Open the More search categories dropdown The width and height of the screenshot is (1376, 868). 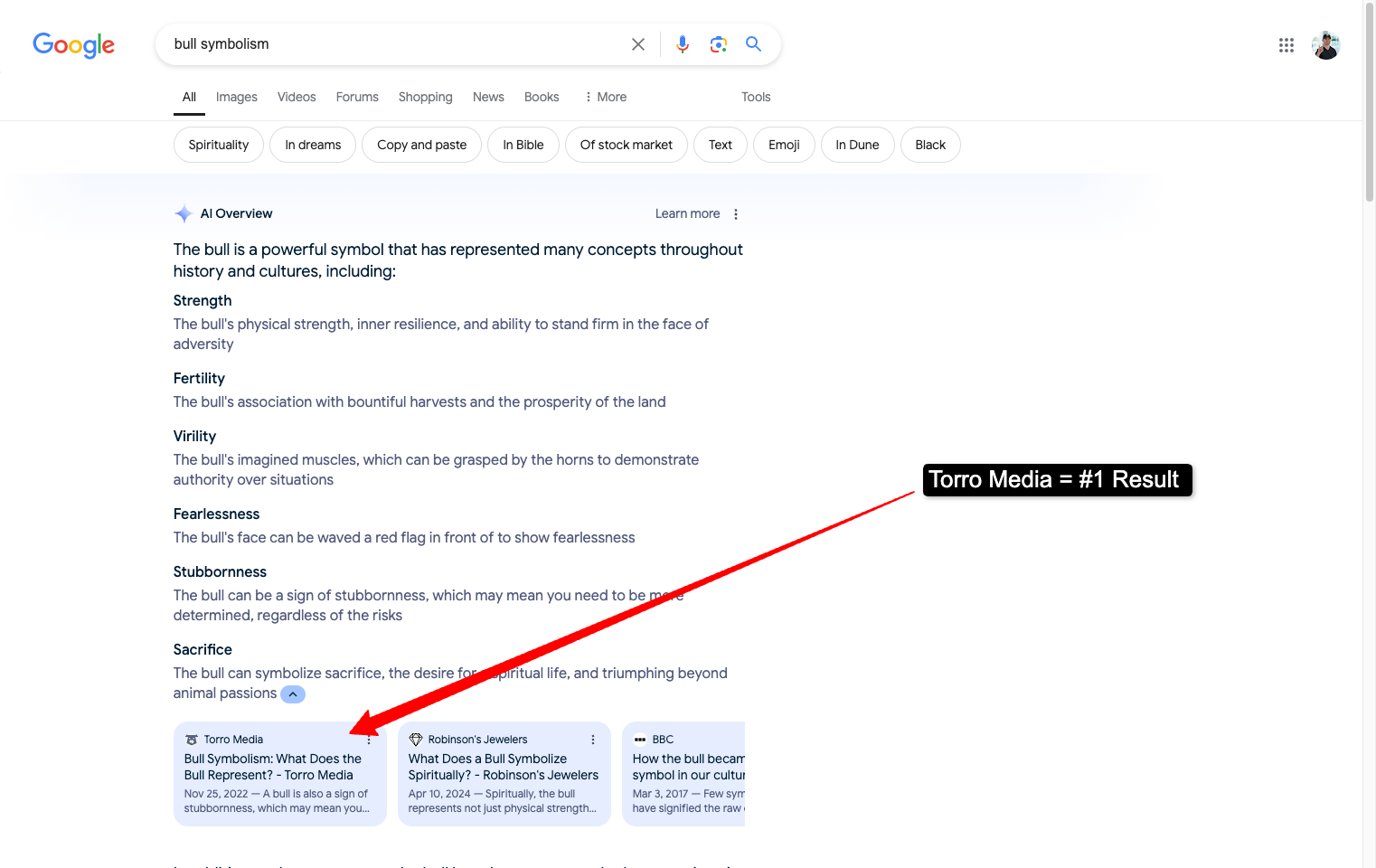click(x=606, y=97)
